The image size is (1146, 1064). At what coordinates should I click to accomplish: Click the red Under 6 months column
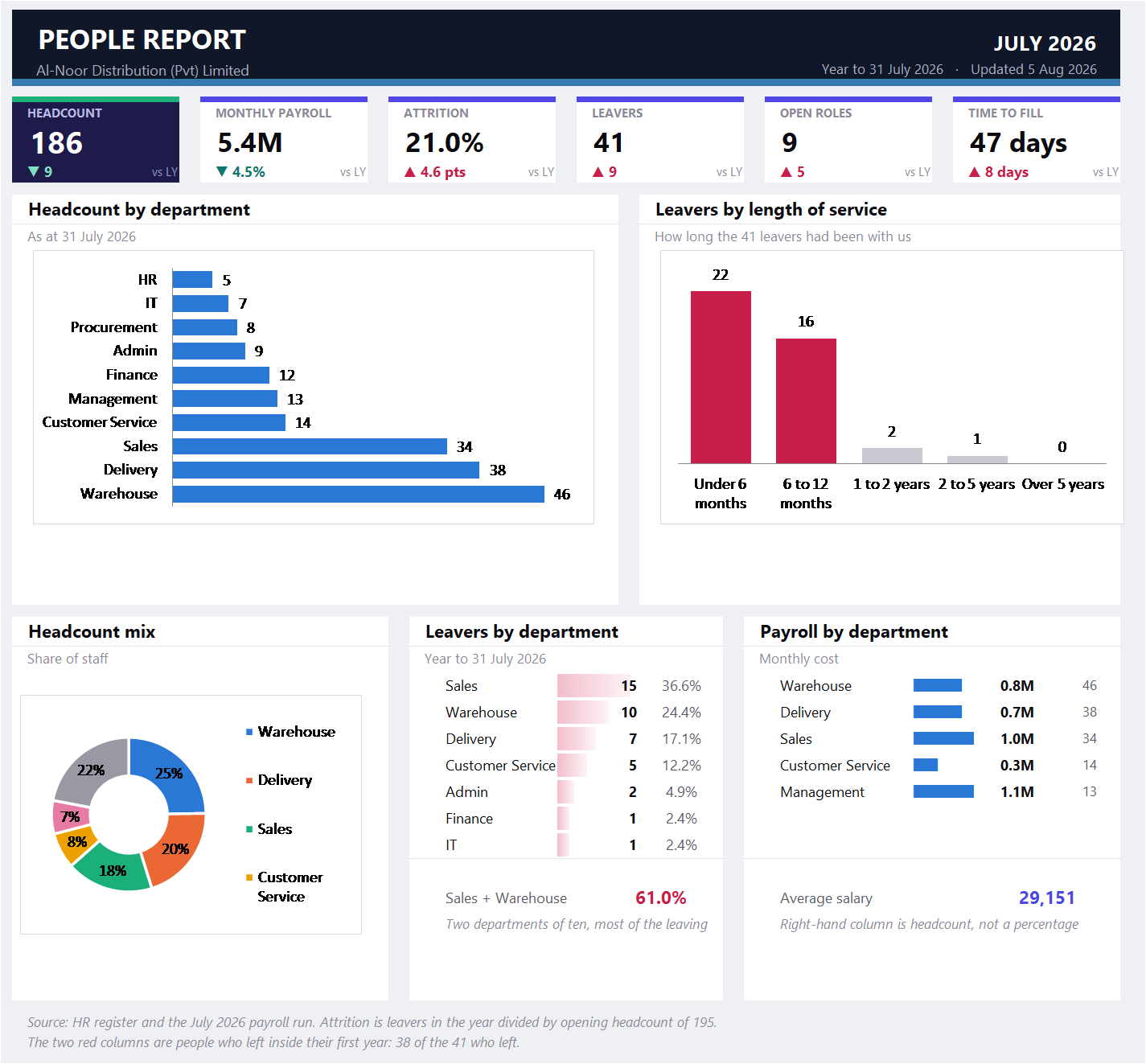pos(721,377)
